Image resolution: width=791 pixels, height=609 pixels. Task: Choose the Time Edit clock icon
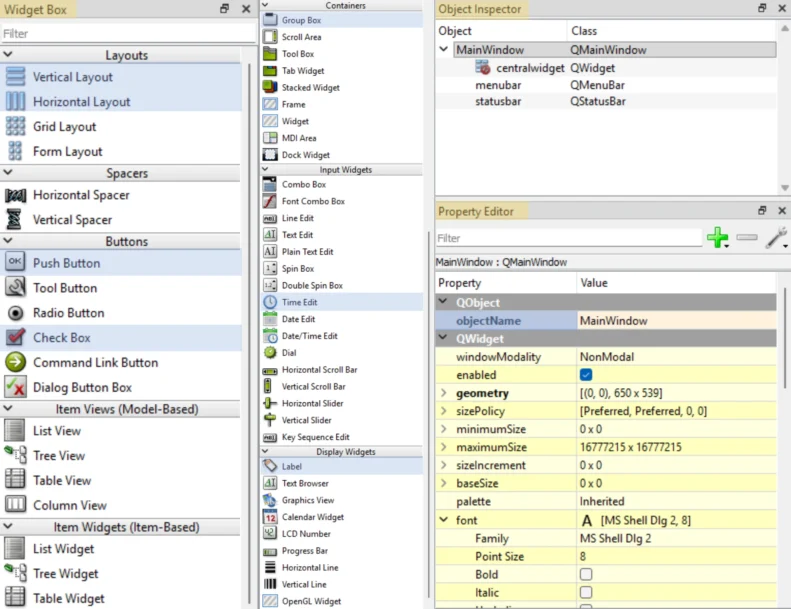tap(270, 302)
